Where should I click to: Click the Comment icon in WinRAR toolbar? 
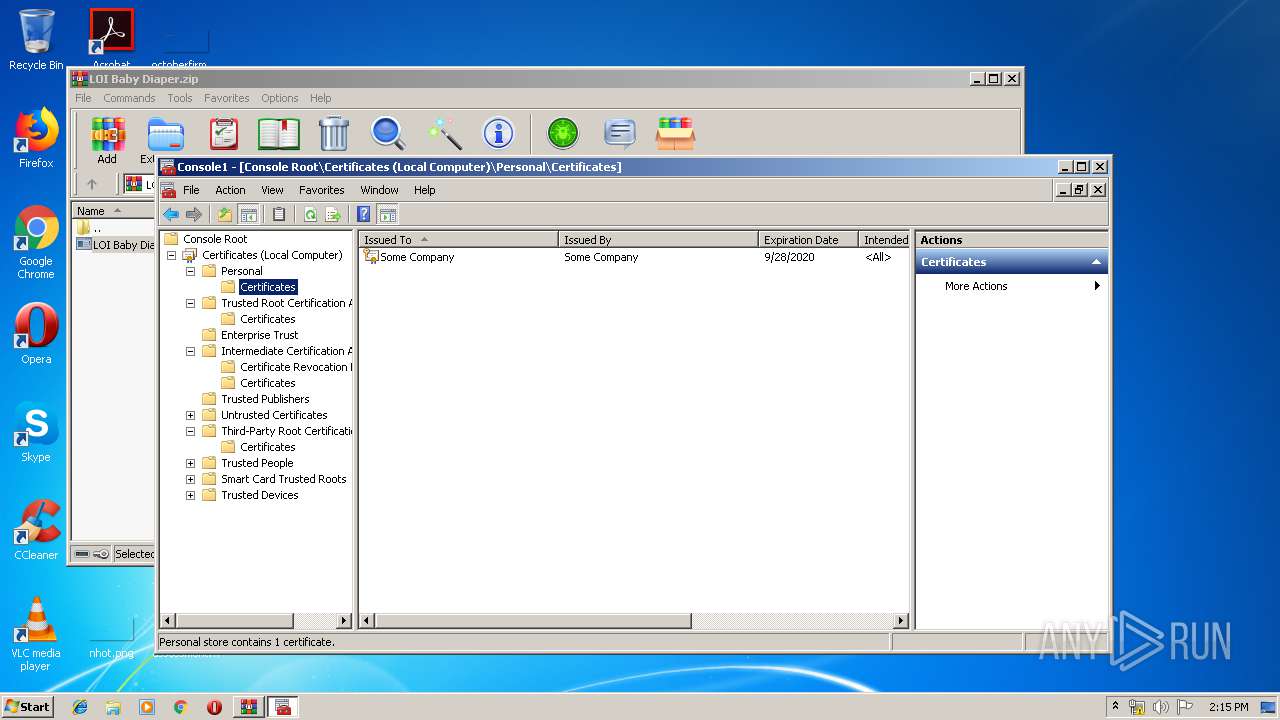(620, 133)
